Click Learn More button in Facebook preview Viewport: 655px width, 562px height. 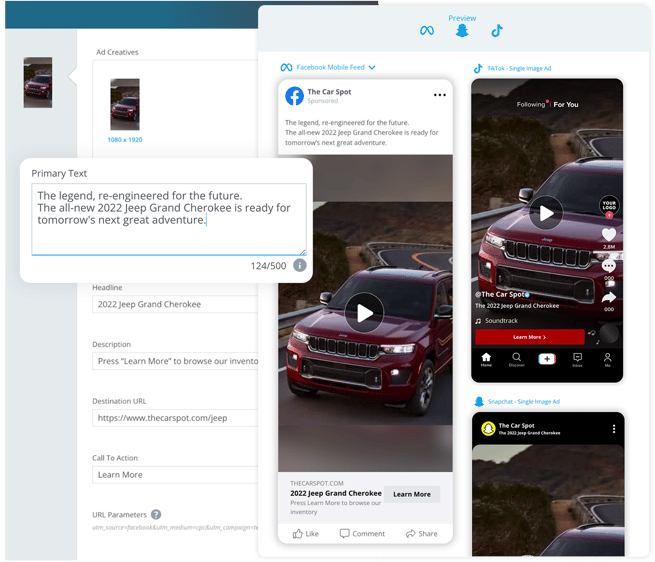pos(412,494)
